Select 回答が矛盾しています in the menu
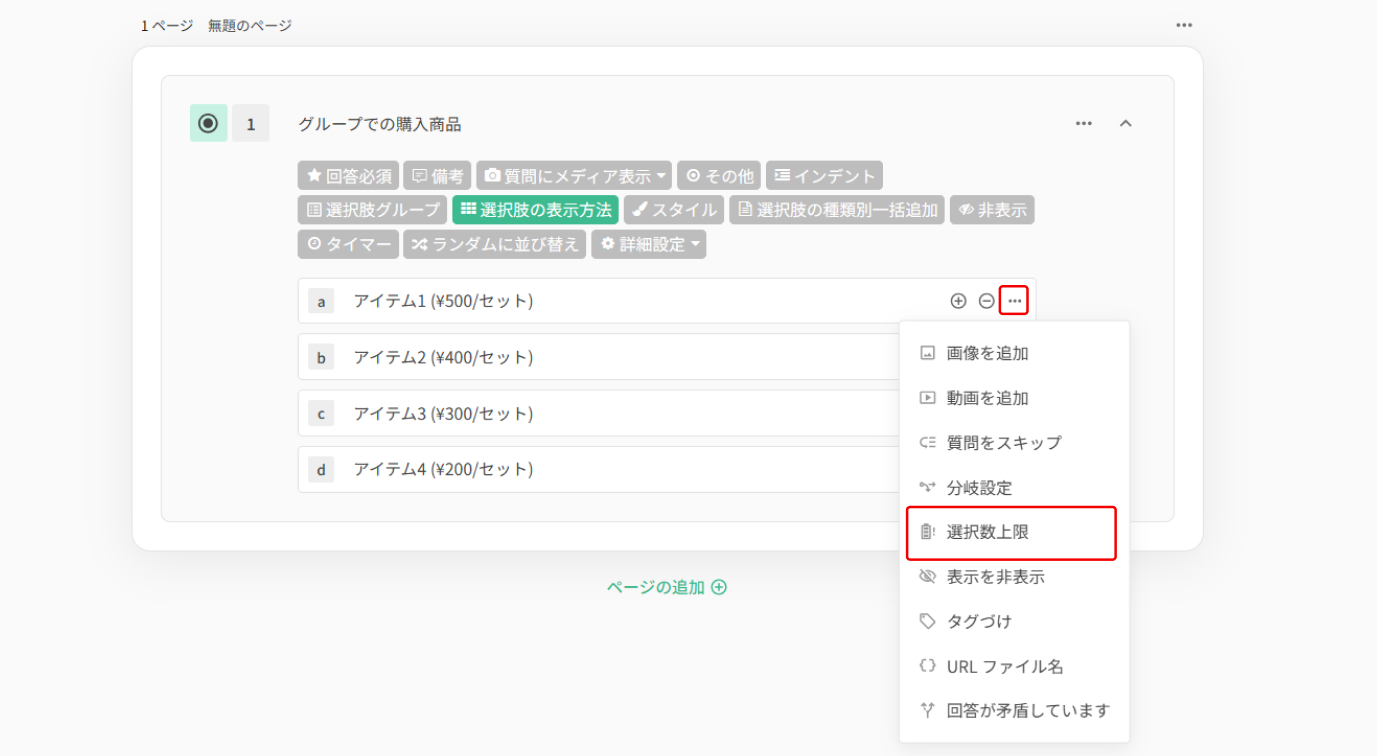The image size is (1377, 756). coord(1014,711)
